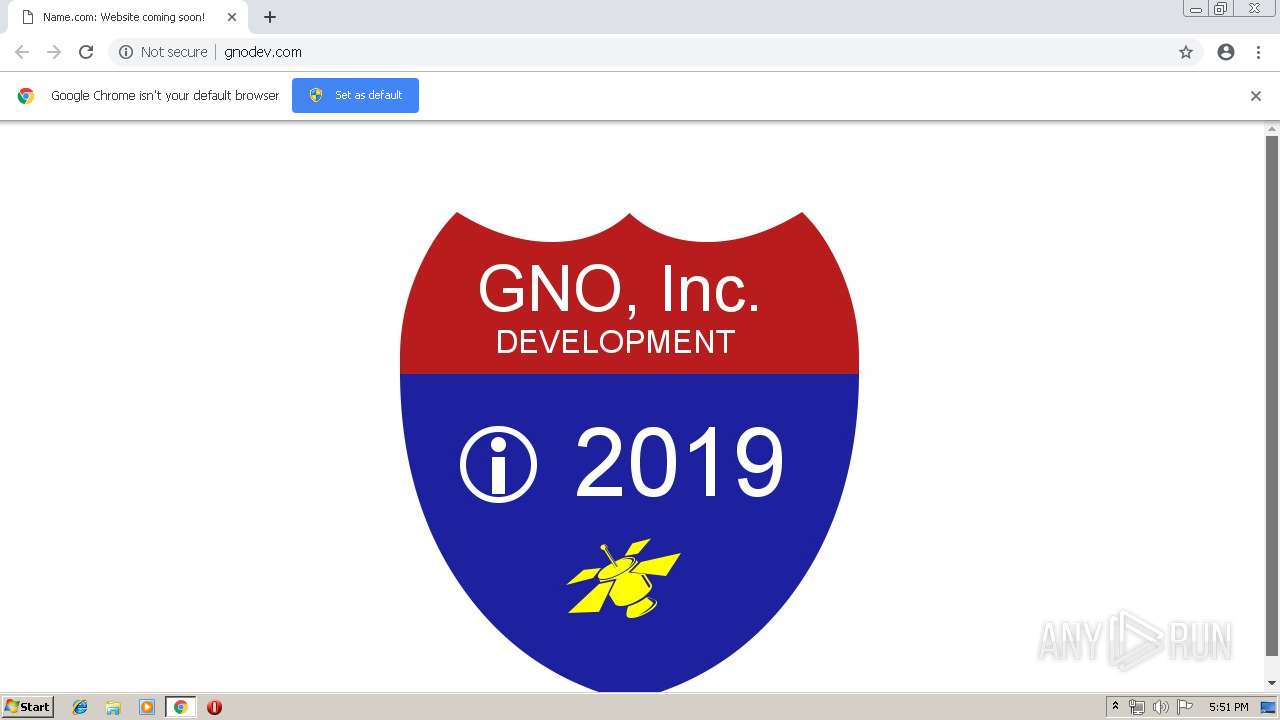This screenshot has height=720, width=1280.
Task: Click the red Opera taskbar icon
Action: point(214,707)
